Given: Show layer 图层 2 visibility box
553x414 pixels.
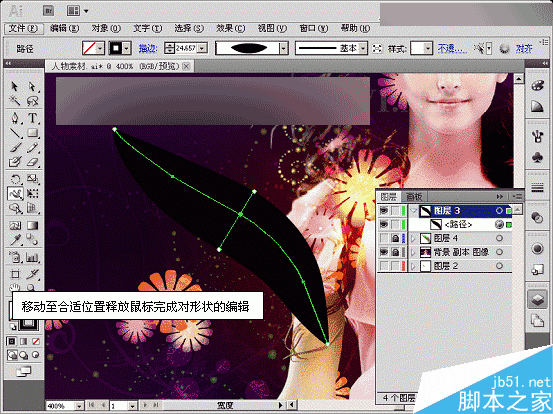Looking at the screenshot, I should [383, 266].
